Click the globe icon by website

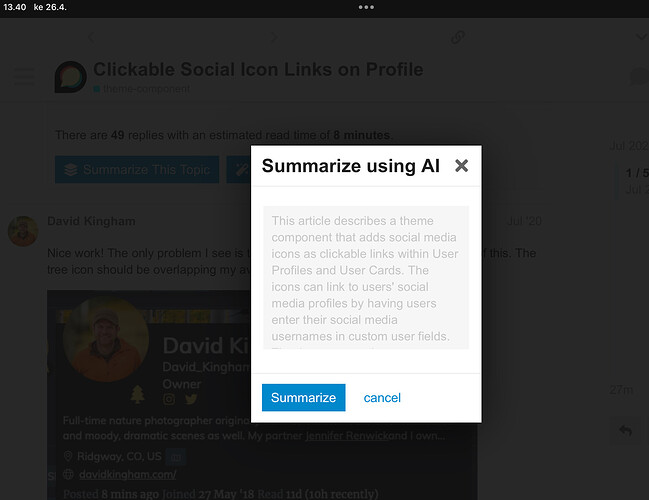[x=68, y=474]
